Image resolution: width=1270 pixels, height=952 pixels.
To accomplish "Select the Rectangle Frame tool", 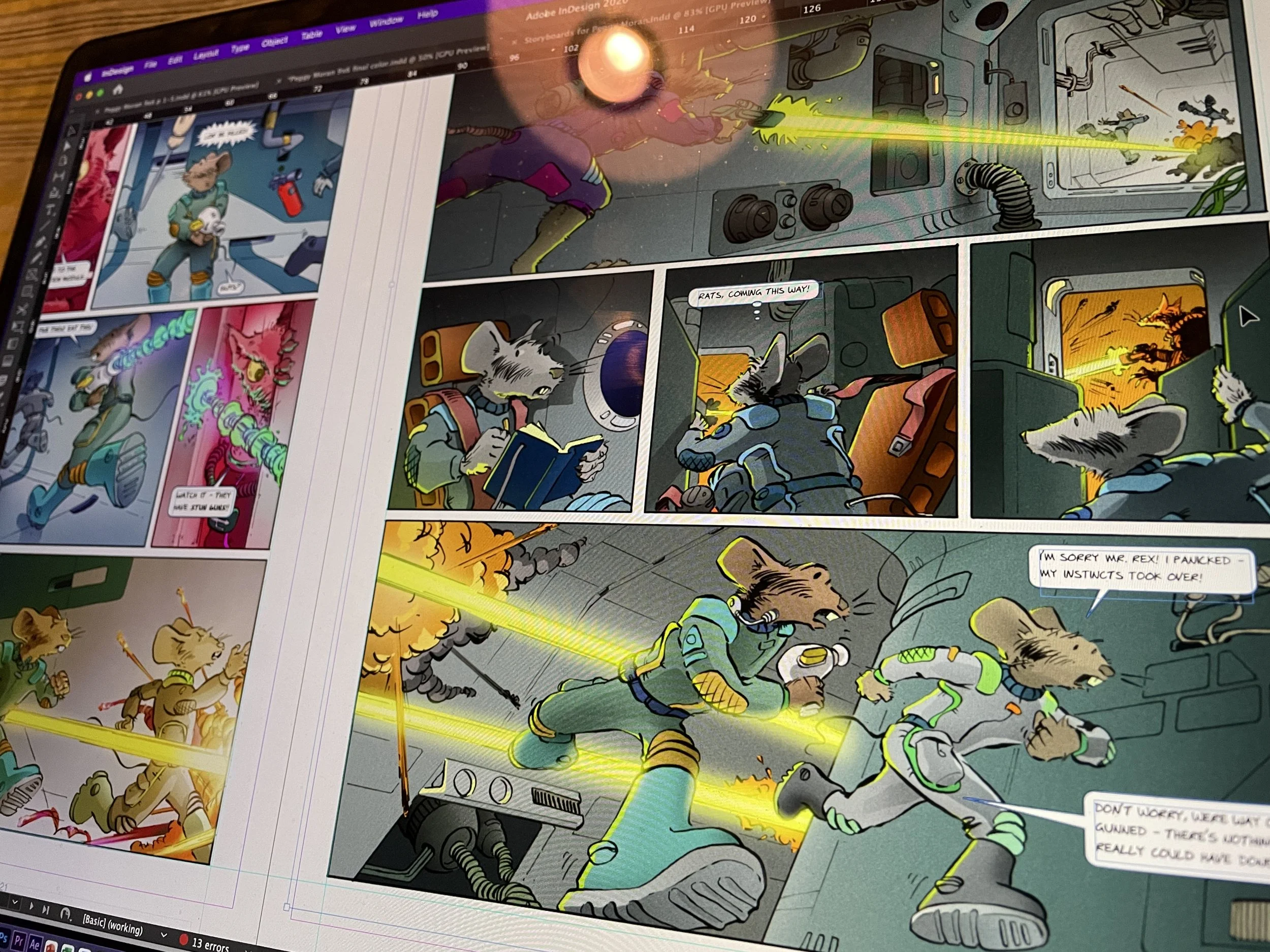I will [32, 275].
